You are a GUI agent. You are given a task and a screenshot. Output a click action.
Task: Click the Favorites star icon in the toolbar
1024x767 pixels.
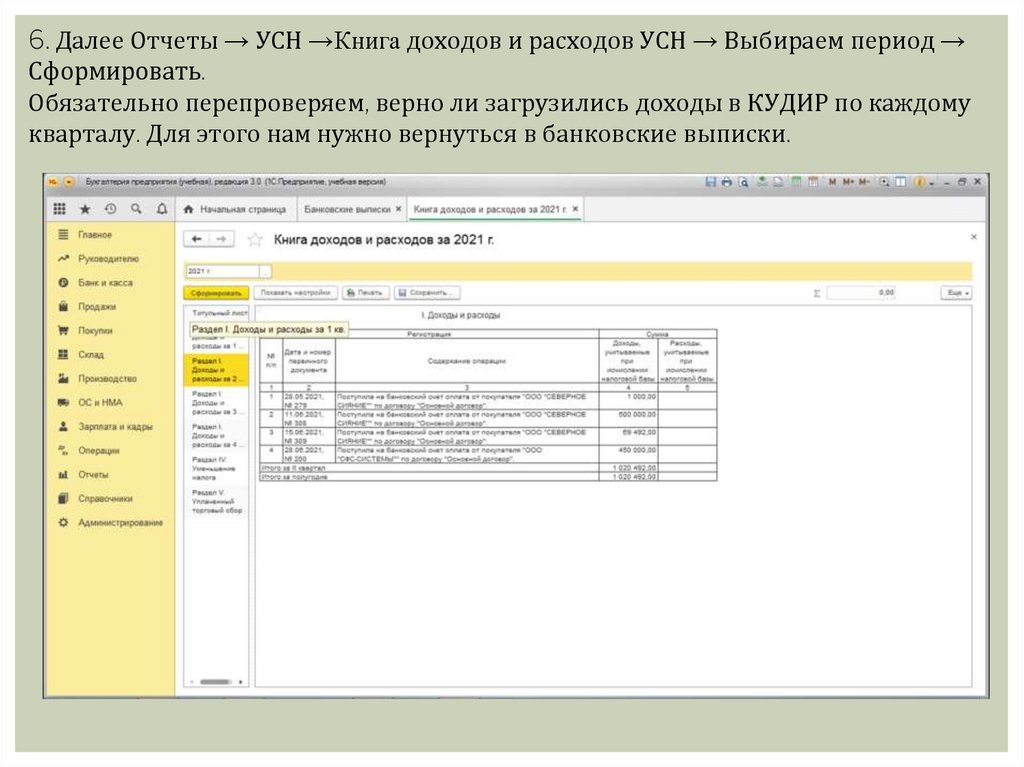[85, 209]
